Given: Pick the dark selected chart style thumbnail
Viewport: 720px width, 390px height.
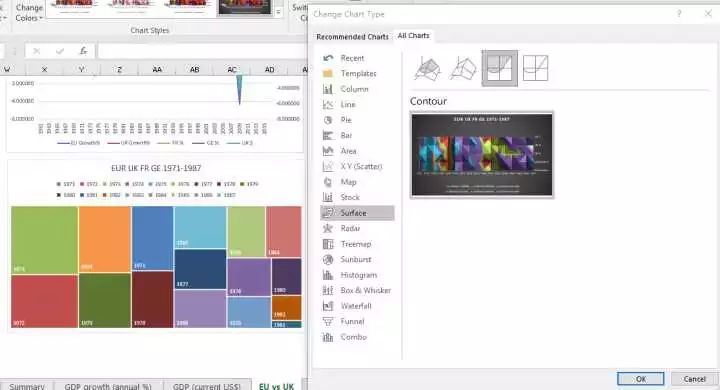Looking at the screenshot, I should [245, 7].
